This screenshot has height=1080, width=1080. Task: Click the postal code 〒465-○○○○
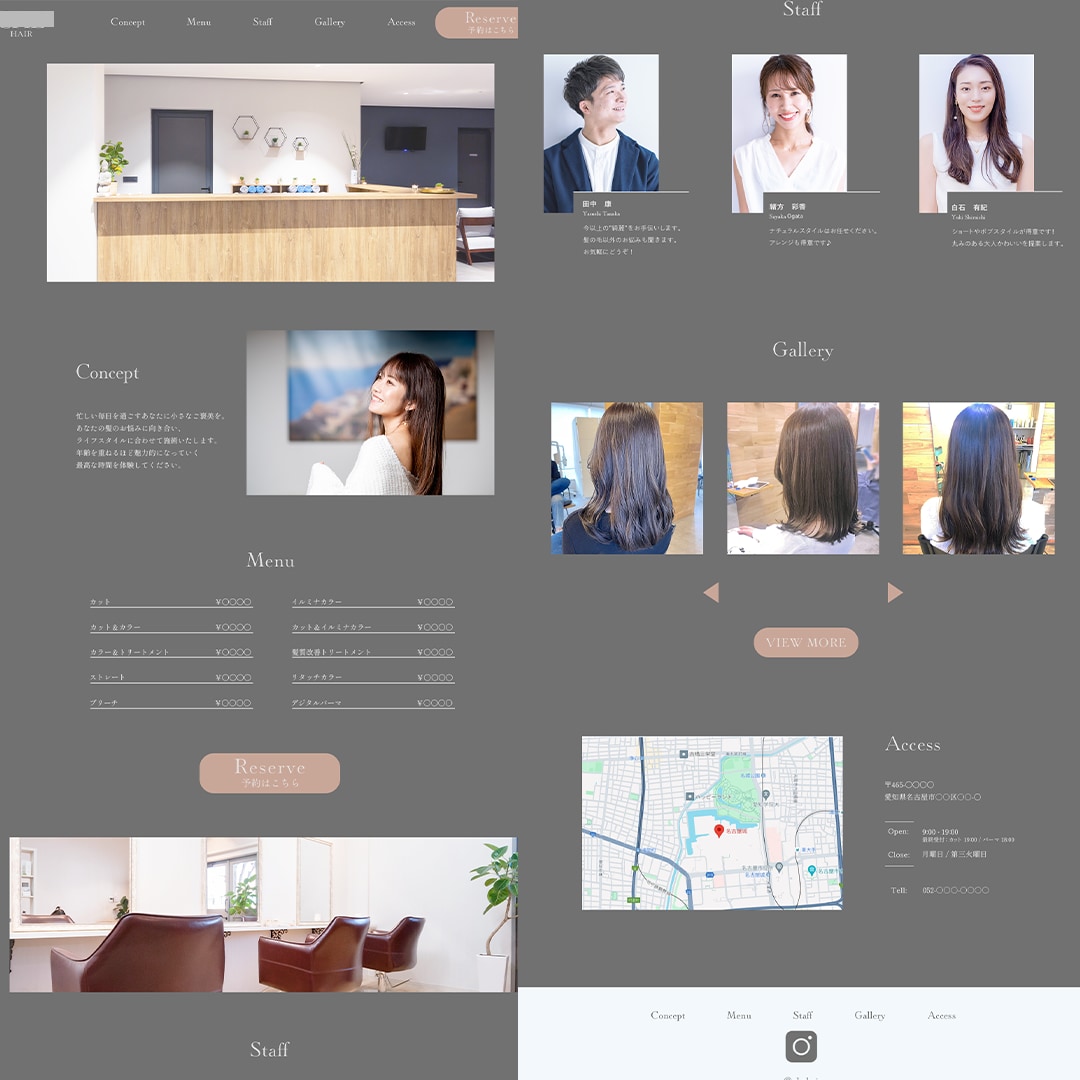coord(909,785)
